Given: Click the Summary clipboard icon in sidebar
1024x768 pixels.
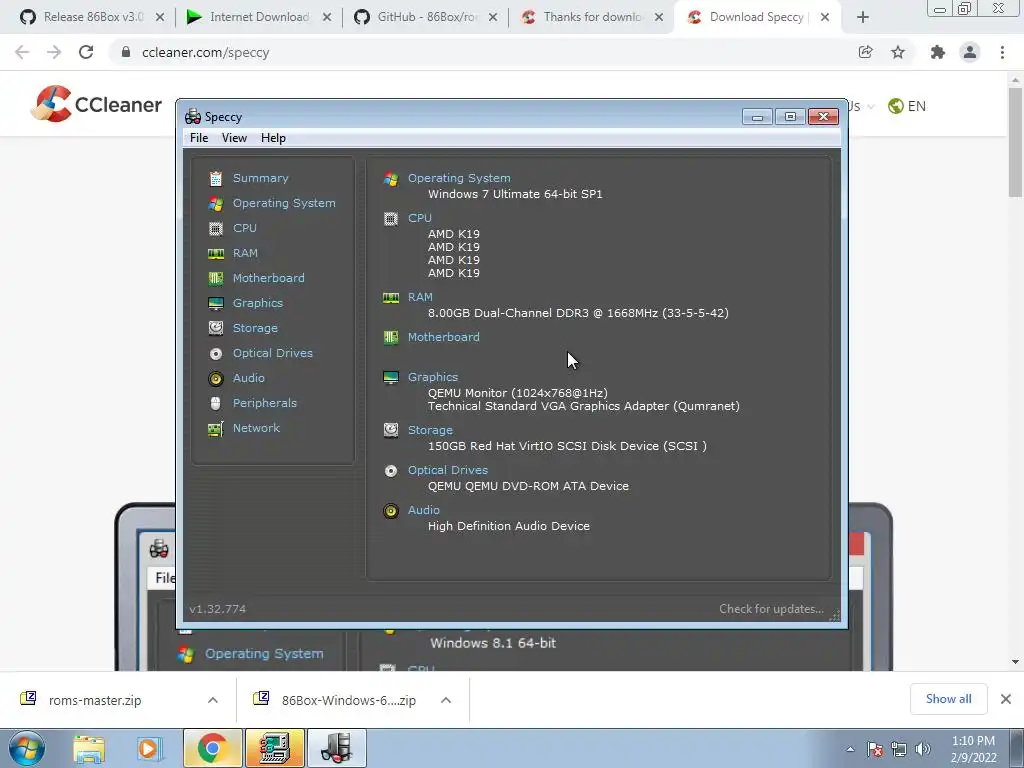Looking at the screenshot, I should pyautogui.click(x=216, y=178).
